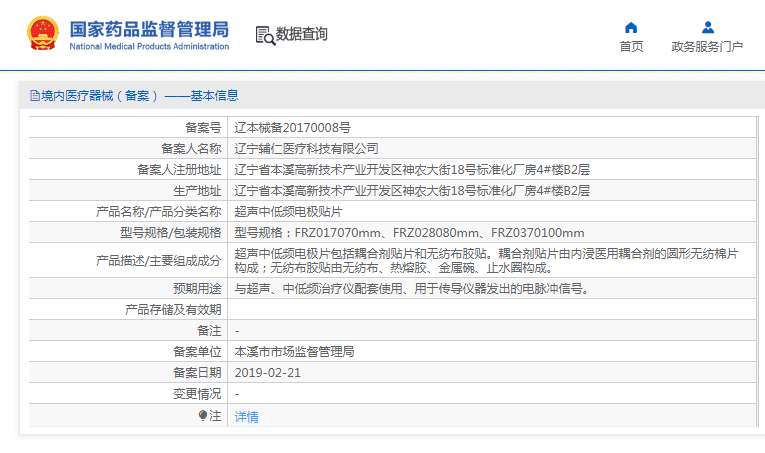Click the 政务服务门户 text label

(707, 47)
